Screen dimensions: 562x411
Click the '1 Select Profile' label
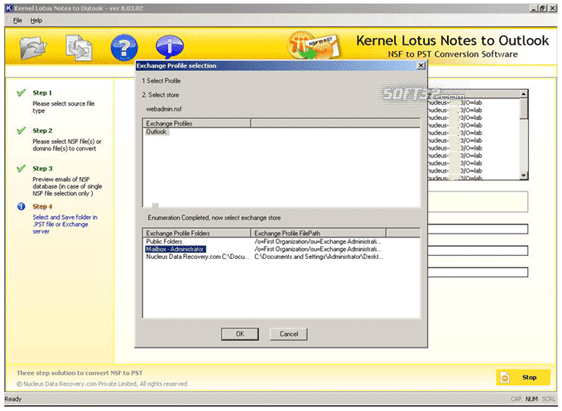tap(161, 81)
